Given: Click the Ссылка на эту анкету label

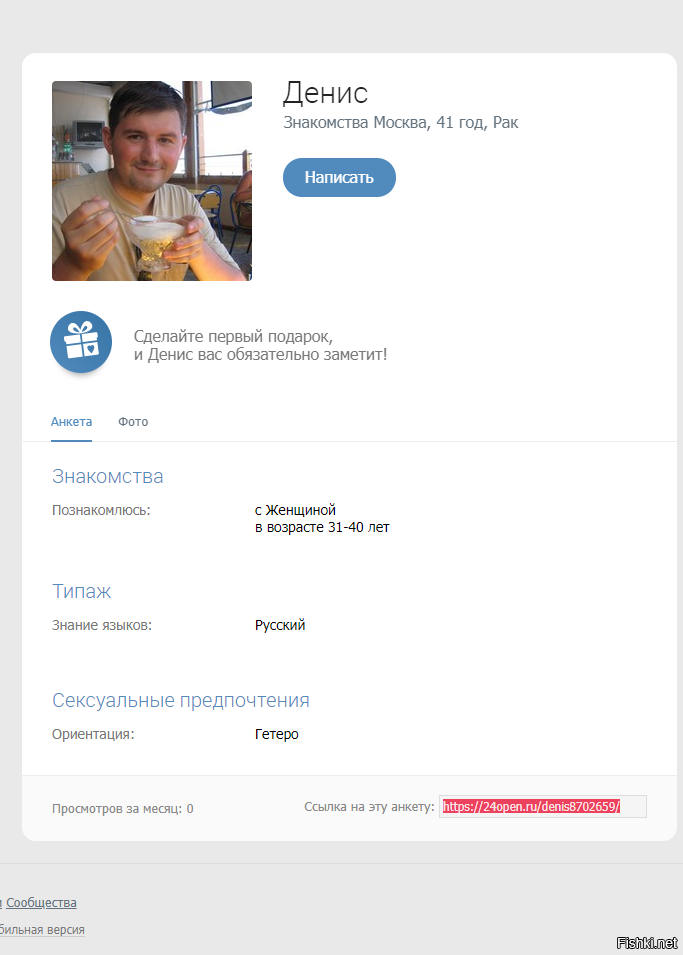Looking at the screenshot, I should 369,806.
